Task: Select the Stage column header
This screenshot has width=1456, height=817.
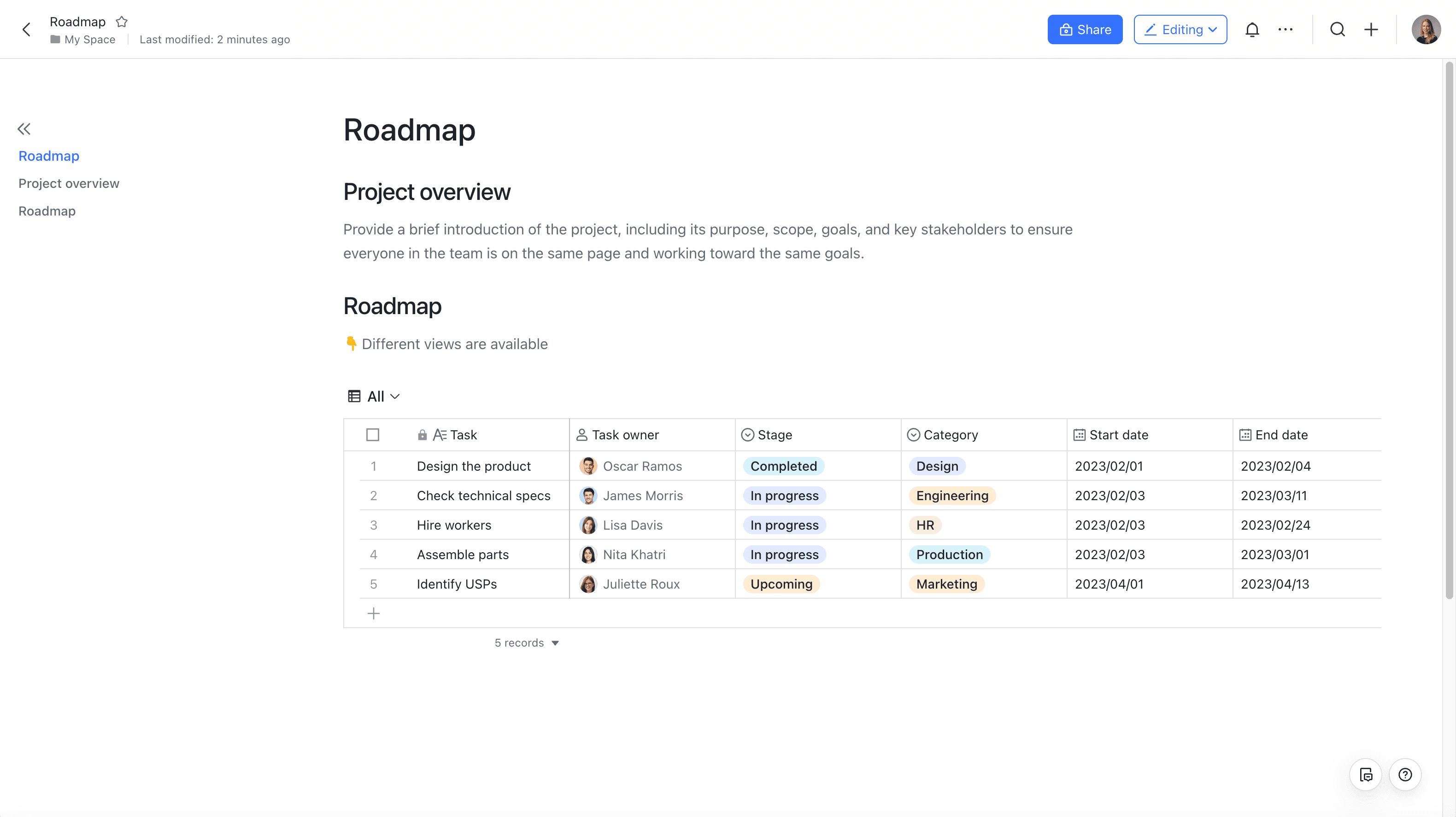Action: 775,434
